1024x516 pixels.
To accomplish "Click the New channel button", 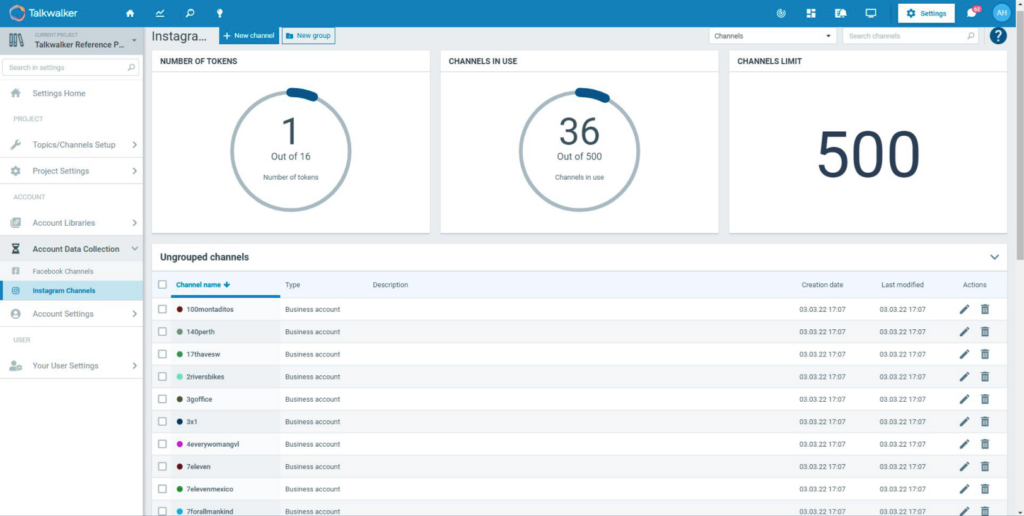I will click(249, 36).
